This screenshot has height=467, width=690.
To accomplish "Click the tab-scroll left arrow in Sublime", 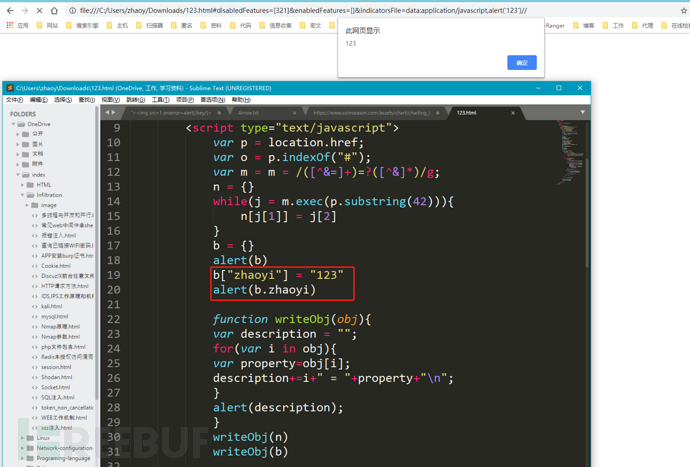I will coord(107,113).
